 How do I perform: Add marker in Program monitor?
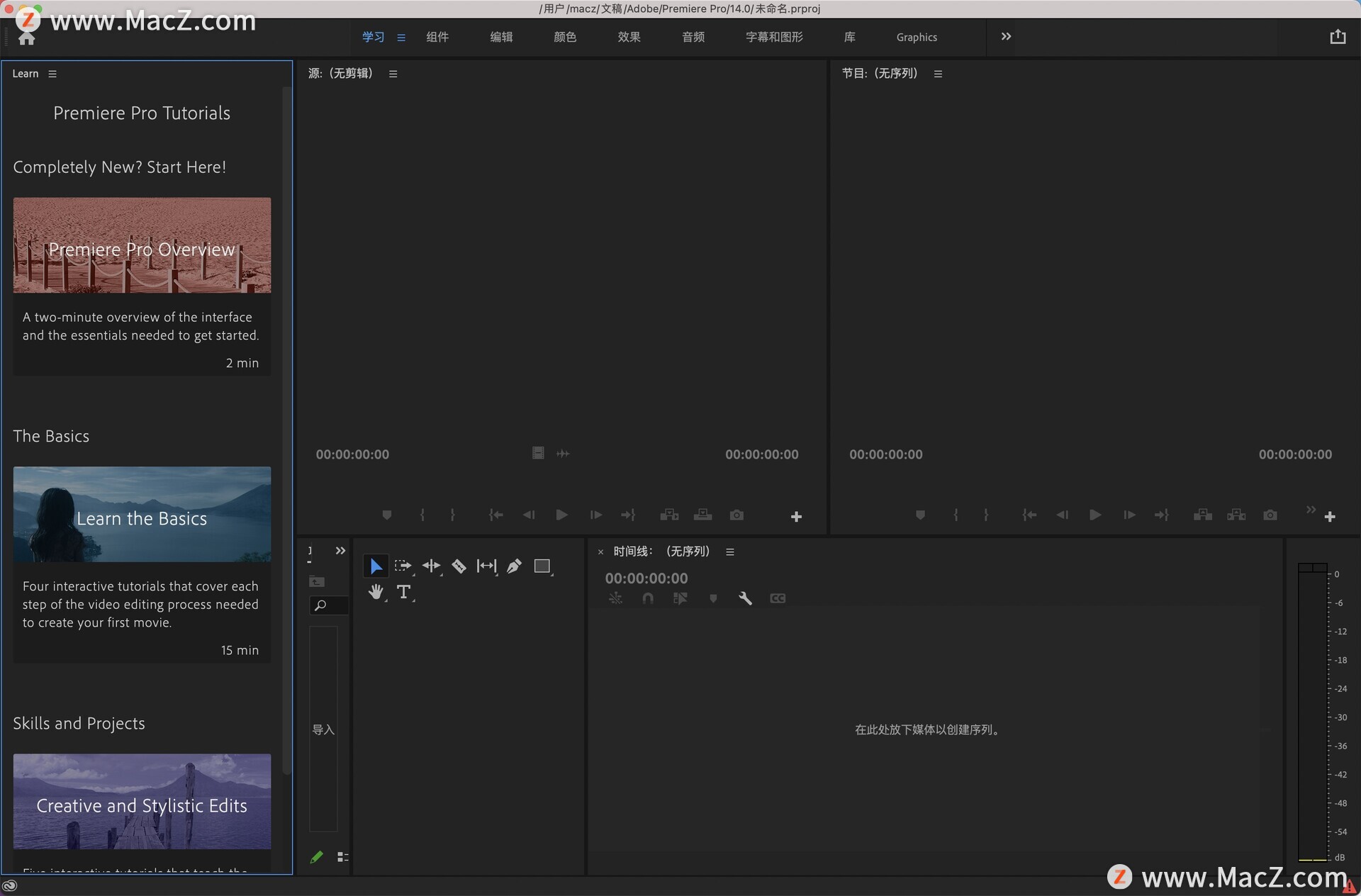coord(920,515)
